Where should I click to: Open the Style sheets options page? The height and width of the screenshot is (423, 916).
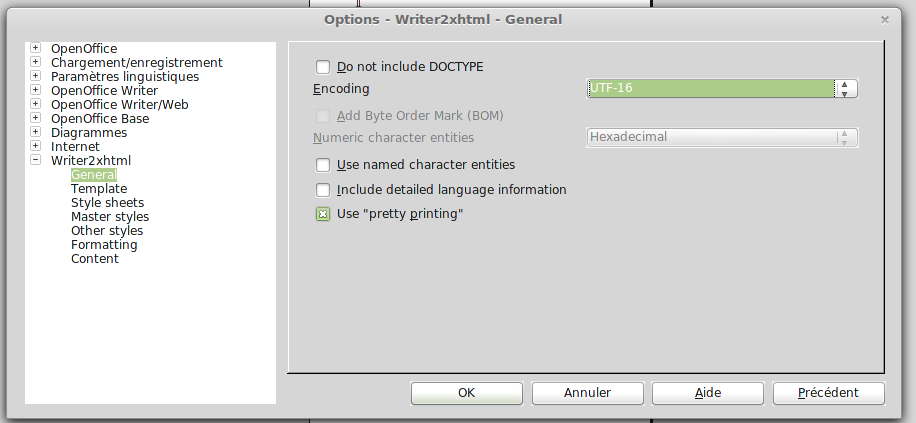107,203
